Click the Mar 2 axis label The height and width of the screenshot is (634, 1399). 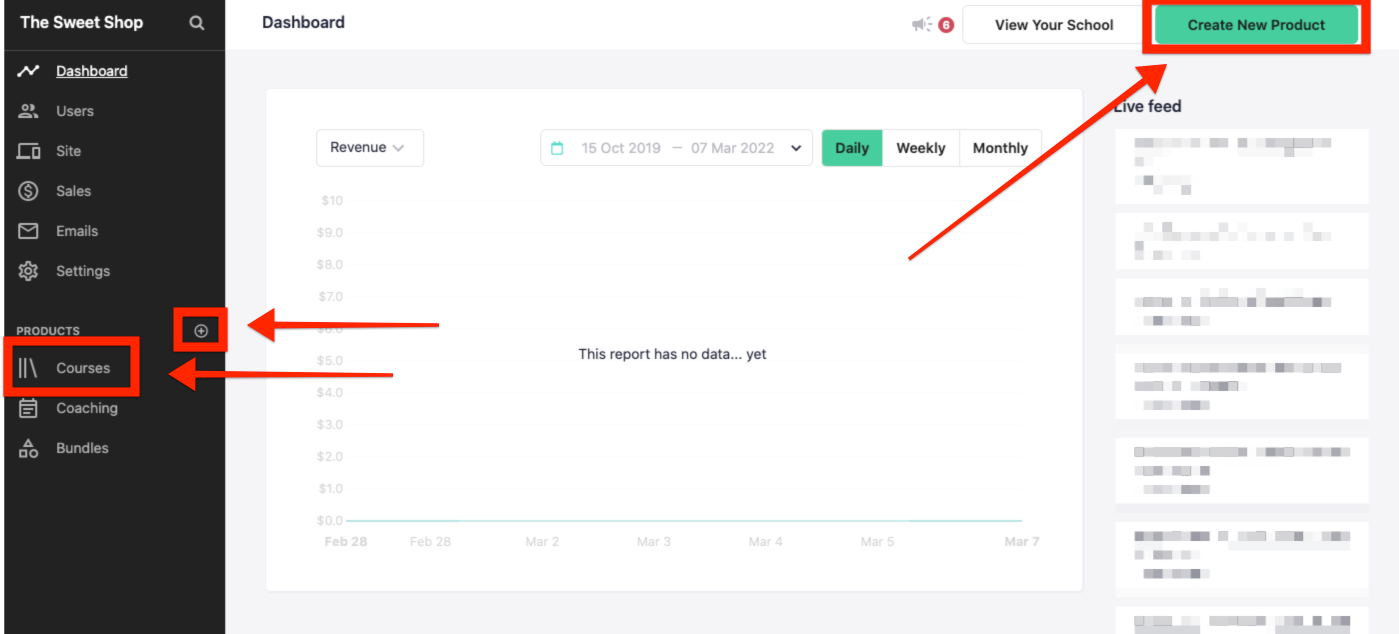pos(543,542)
